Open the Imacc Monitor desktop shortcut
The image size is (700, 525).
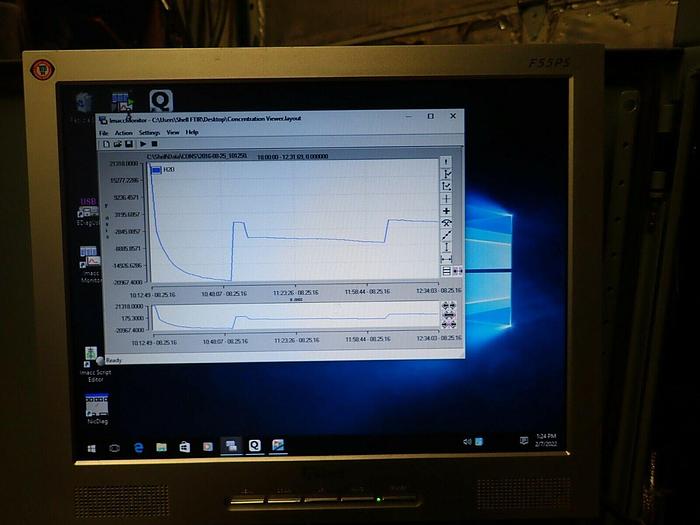pos(91,263)
